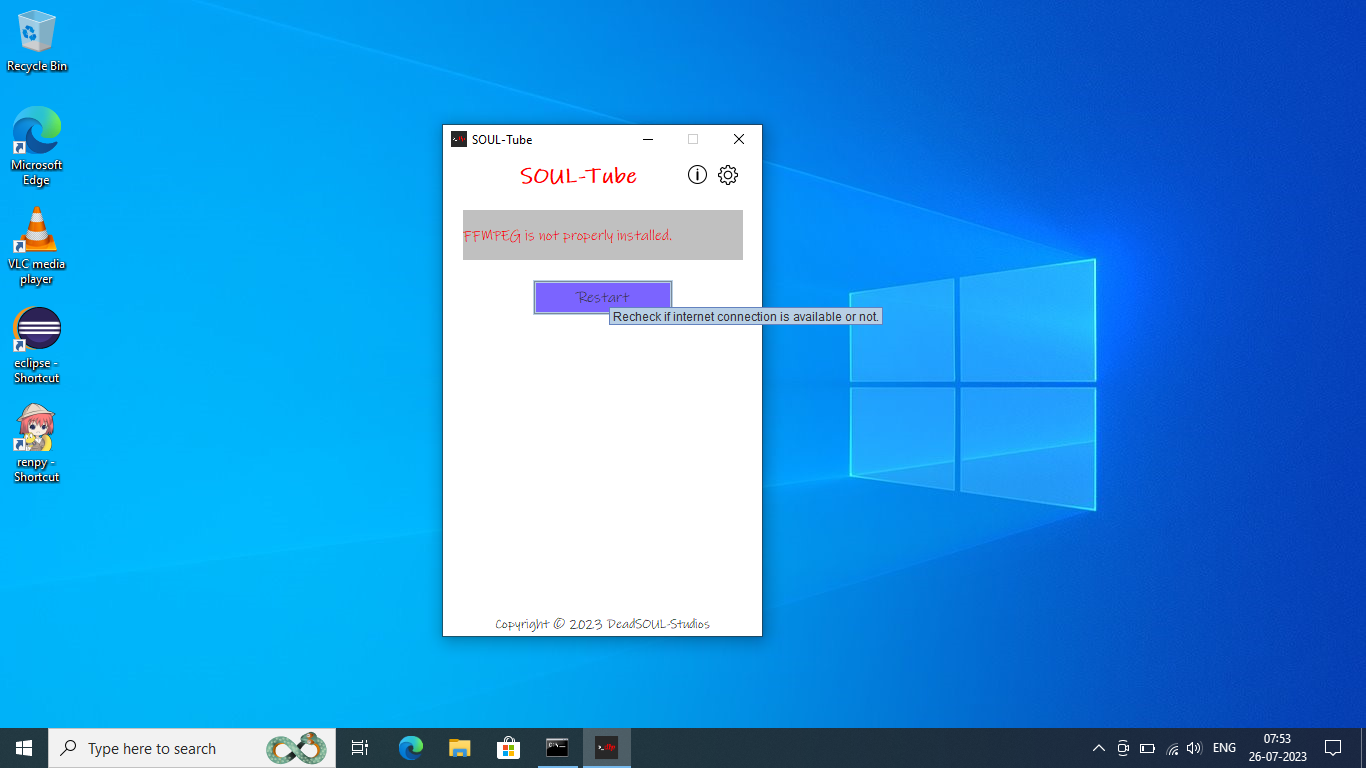Open Task View
The image size is (1366, 768).
click(x=359, y=747)
